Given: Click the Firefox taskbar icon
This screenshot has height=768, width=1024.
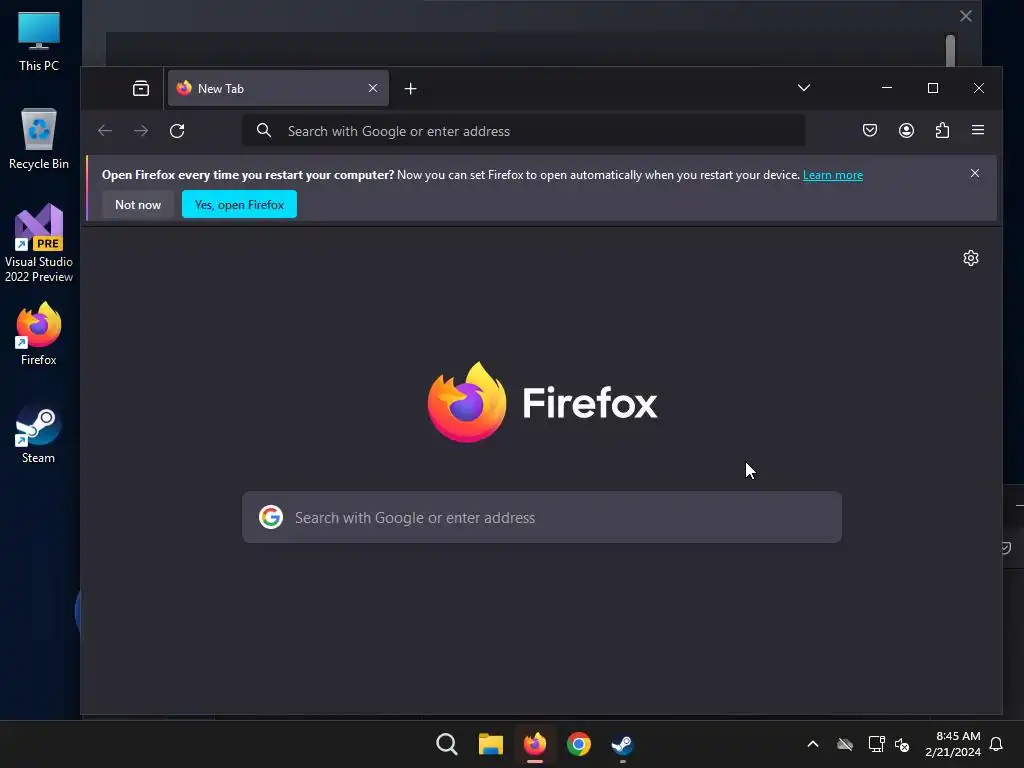Looking at the screenshot, I should point(535,744).
